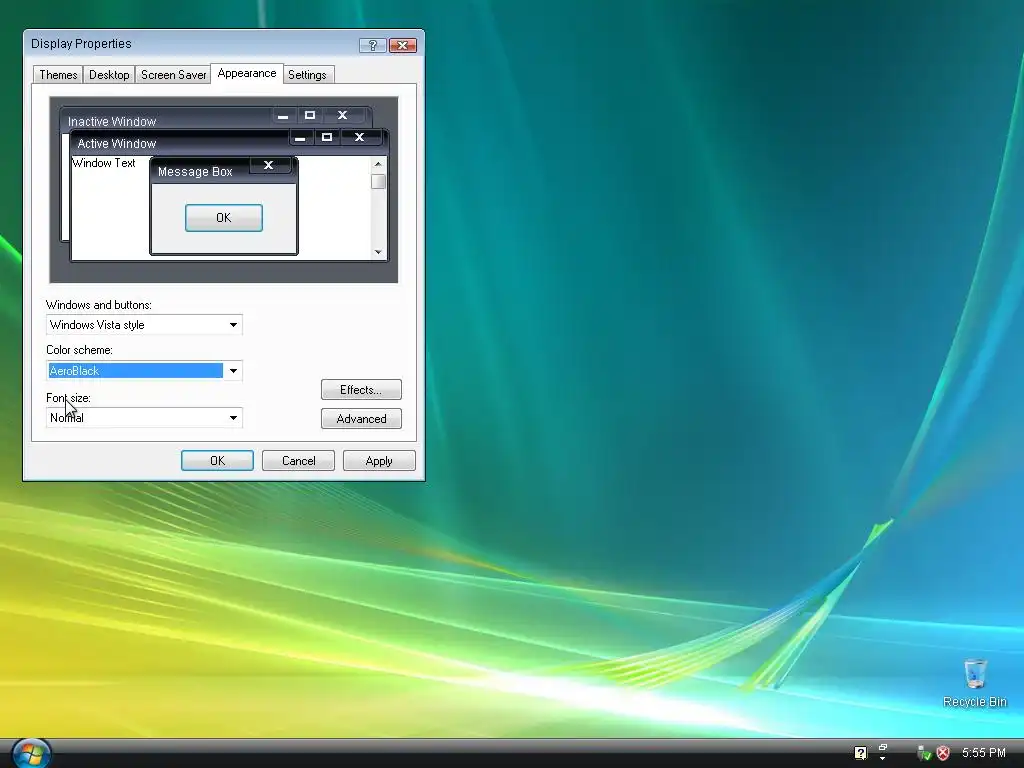The height and width of the screenshot is (768, 1024).
Task: Close the Display Properties dialog
Action: click(x=402, y=45)
